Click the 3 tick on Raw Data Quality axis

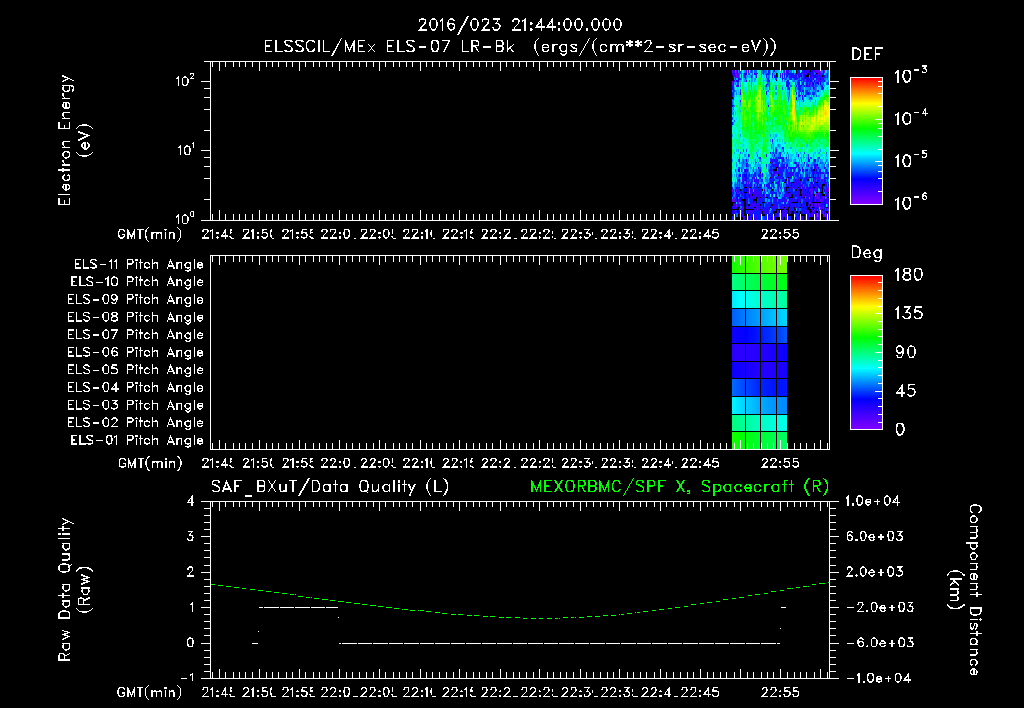point(191,536)
